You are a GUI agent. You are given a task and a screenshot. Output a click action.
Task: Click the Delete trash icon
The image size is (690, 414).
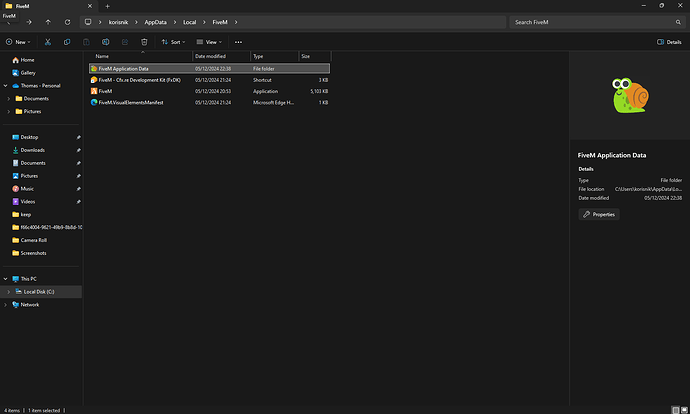tap(144, 42)
